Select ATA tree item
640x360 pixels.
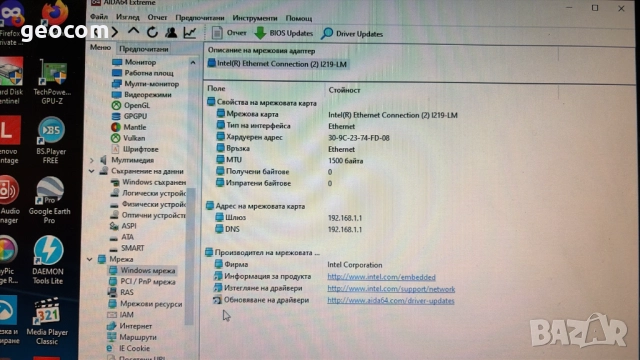point(127,237)
